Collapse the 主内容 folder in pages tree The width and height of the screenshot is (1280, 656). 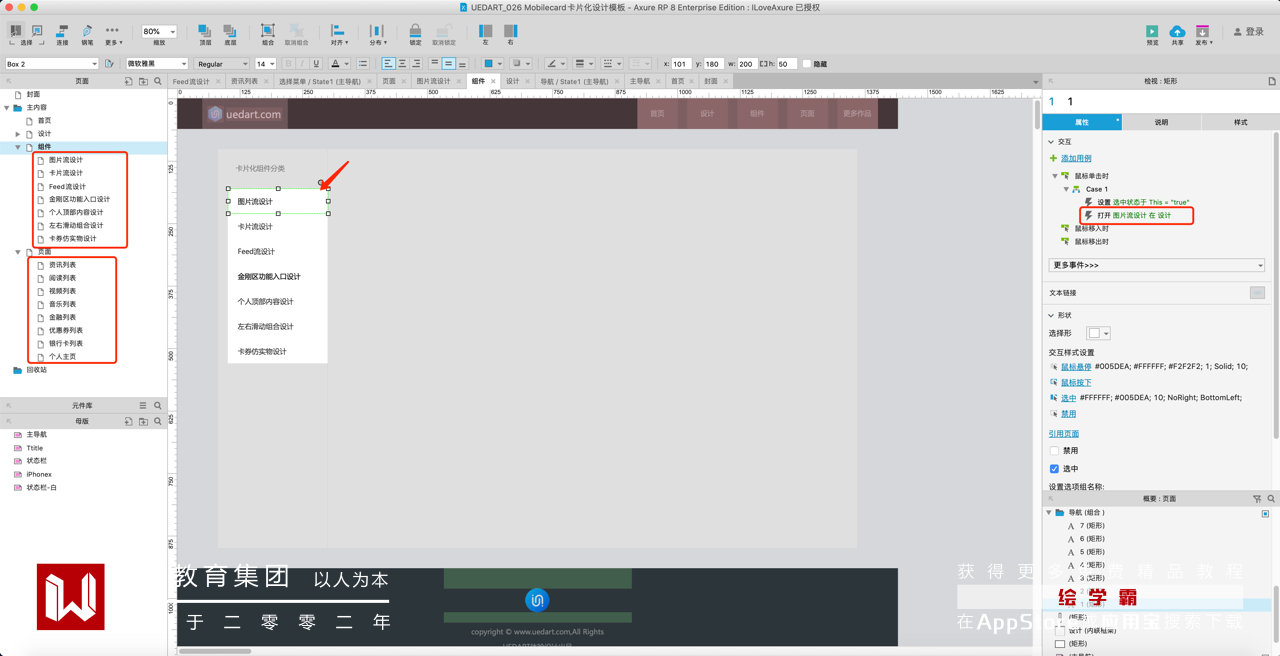click(x=7, y=108)
